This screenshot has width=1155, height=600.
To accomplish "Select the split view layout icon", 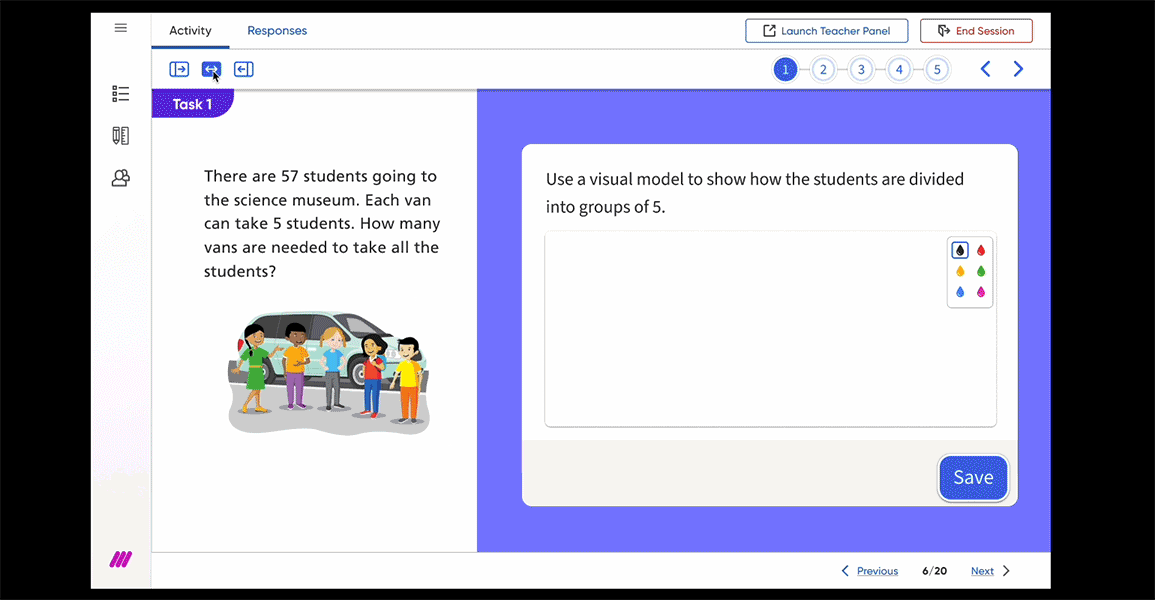I will pyautogui.click(x=211, y=69).
